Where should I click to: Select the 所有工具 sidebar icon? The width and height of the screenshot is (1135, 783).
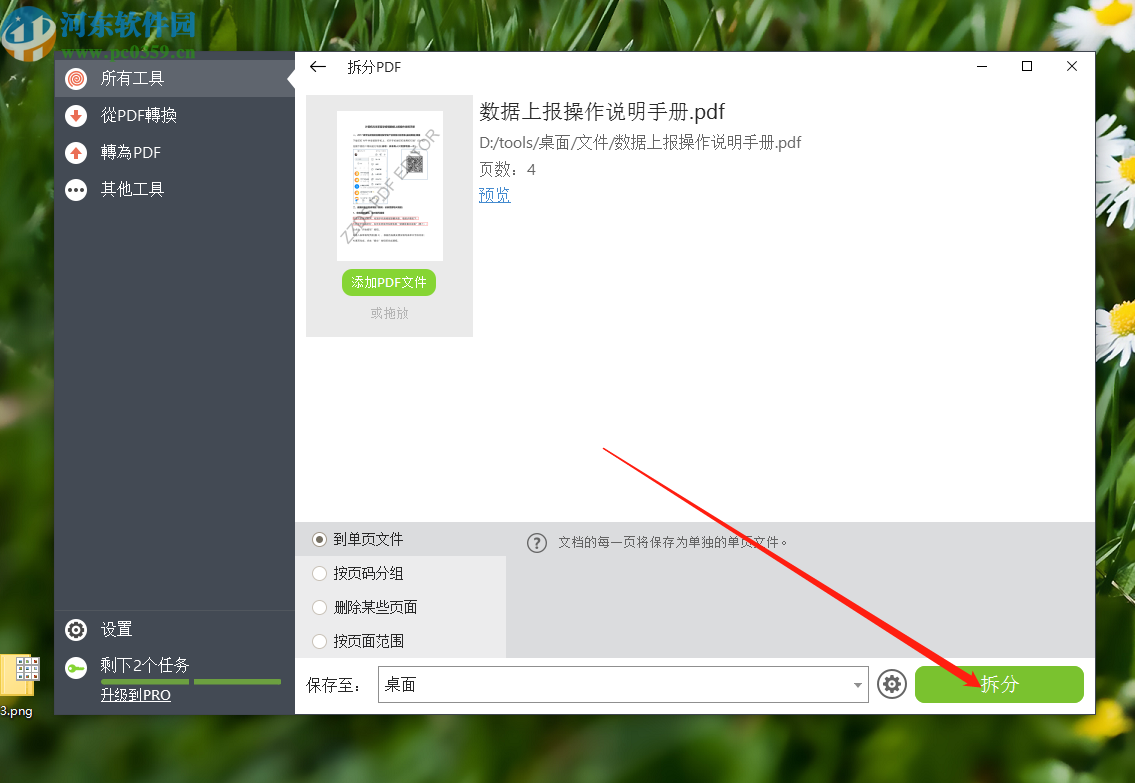(76, 78)
